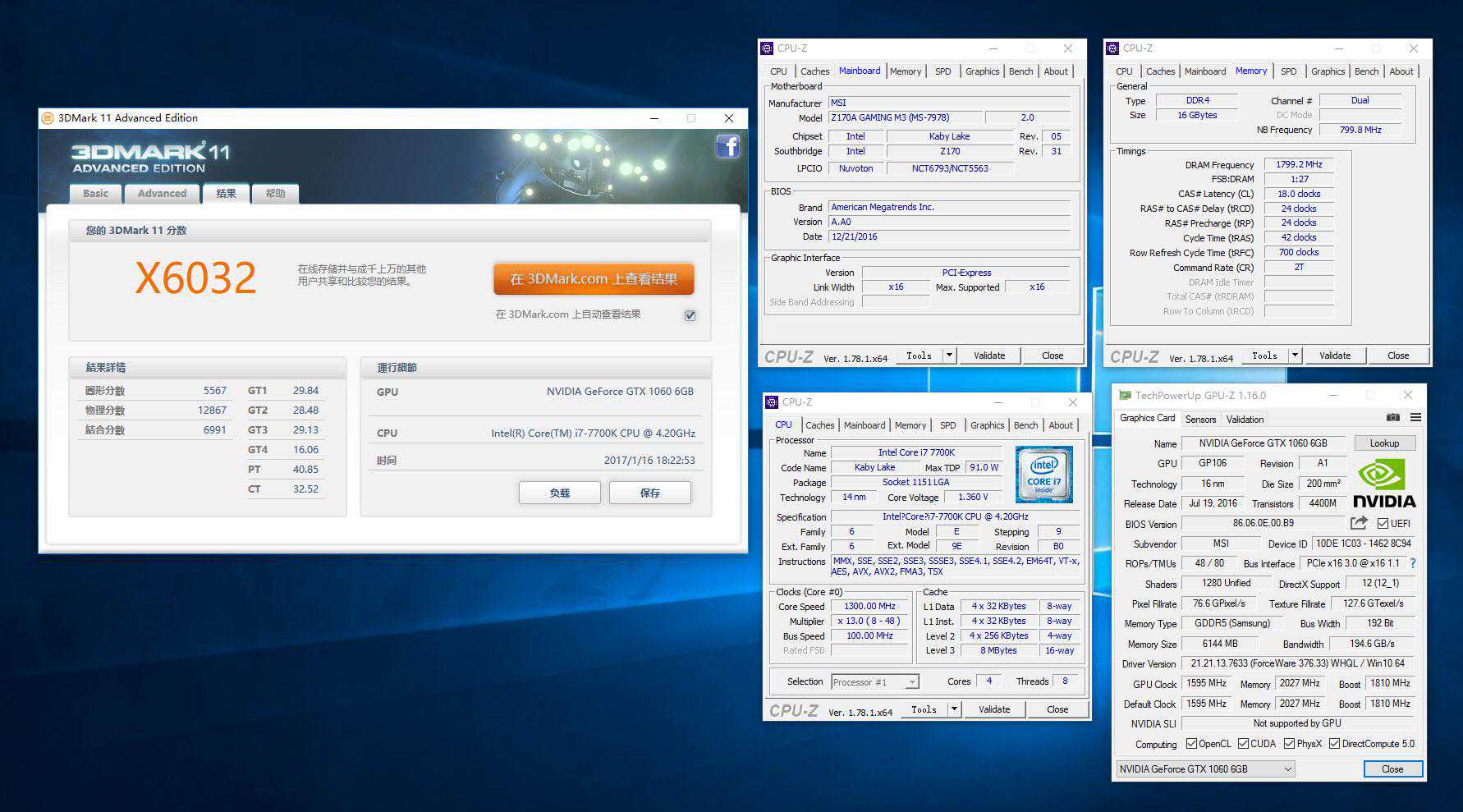
Task: Click the Validate button in Memory CPU-Z window
Action: (1334, 356)
